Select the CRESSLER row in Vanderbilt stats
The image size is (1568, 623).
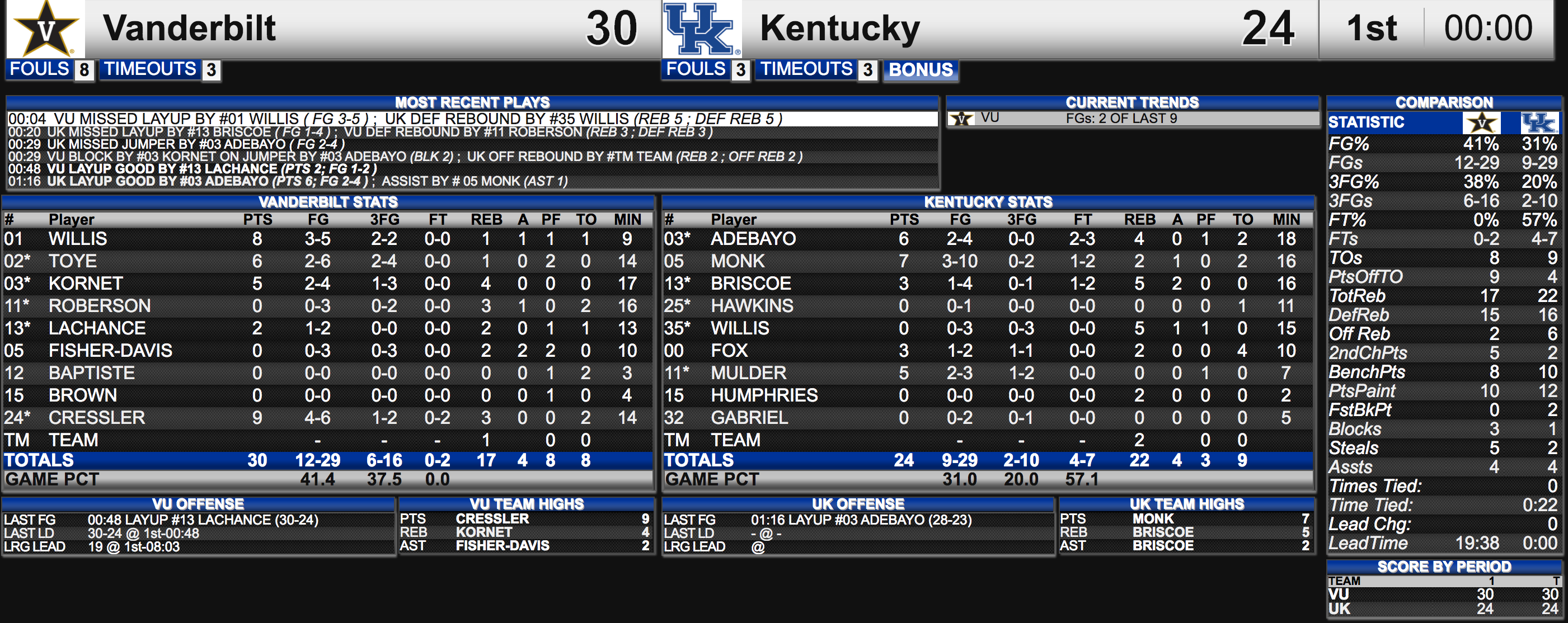(x=328, y=417)
